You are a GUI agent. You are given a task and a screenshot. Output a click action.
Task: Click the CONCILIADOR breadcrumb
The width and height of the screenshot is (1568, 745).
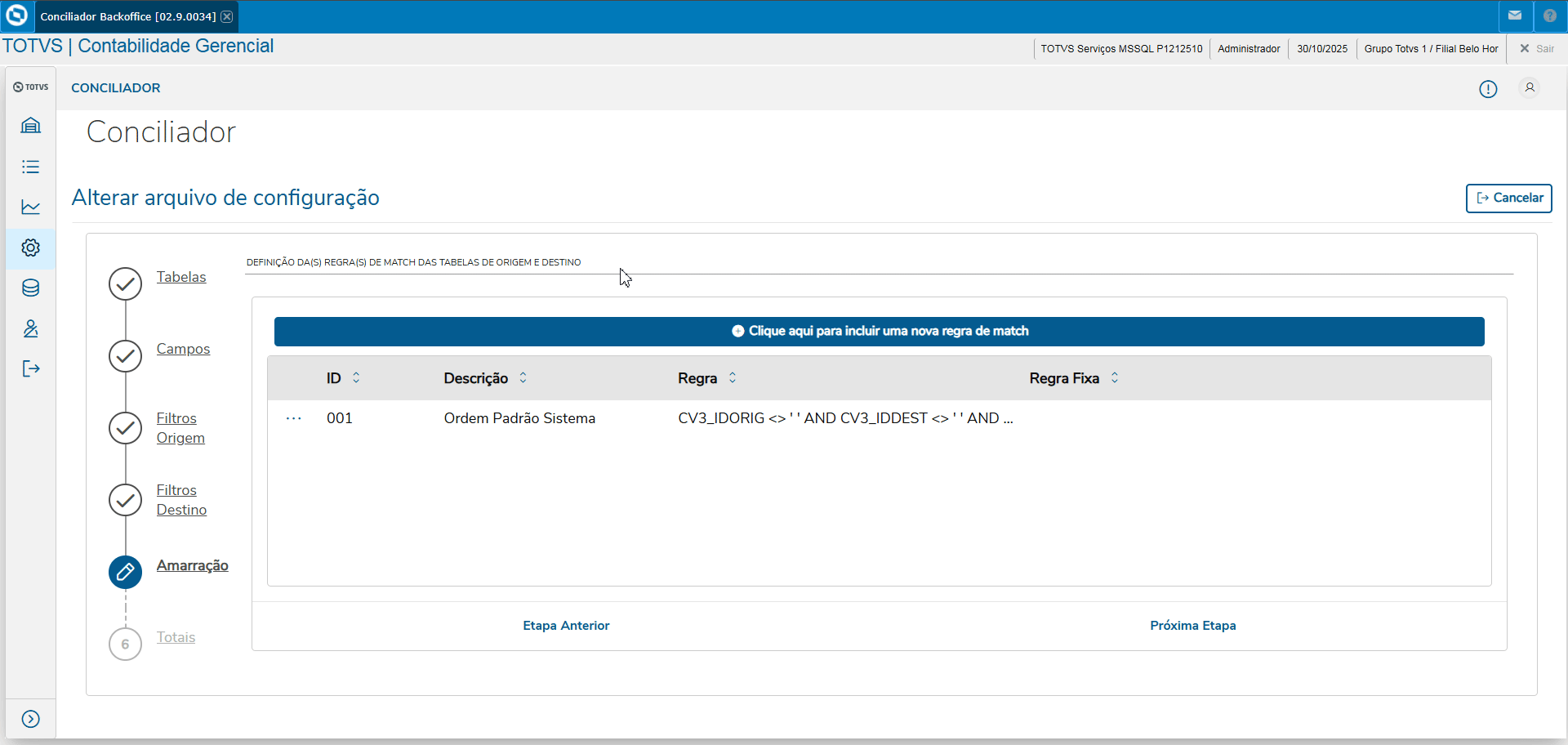pyautogui.click(x=116, y=88)
